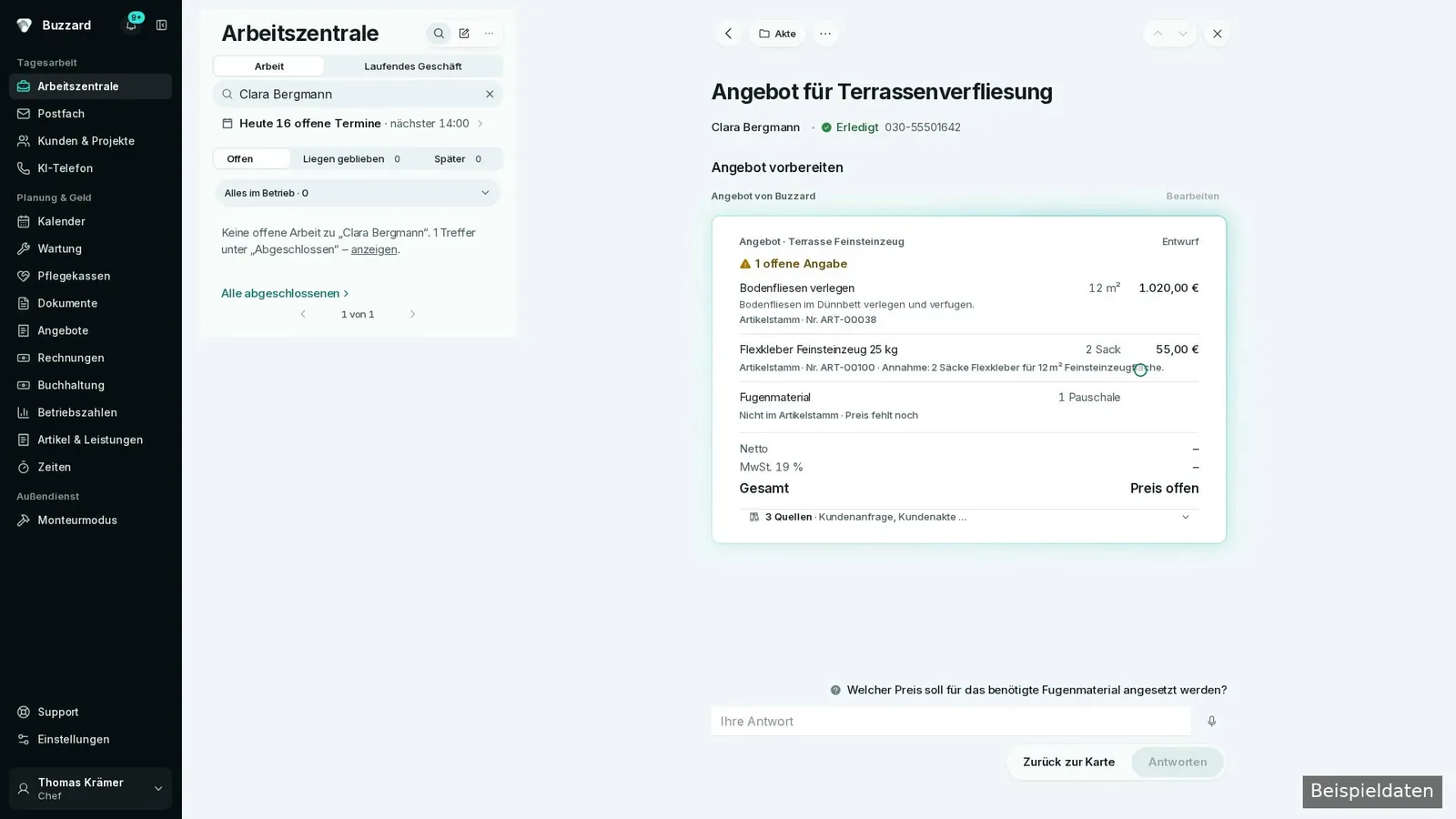This screenshot has width=1456, height=819.
Task: Go to next page of results
Action: pos(412,314)
